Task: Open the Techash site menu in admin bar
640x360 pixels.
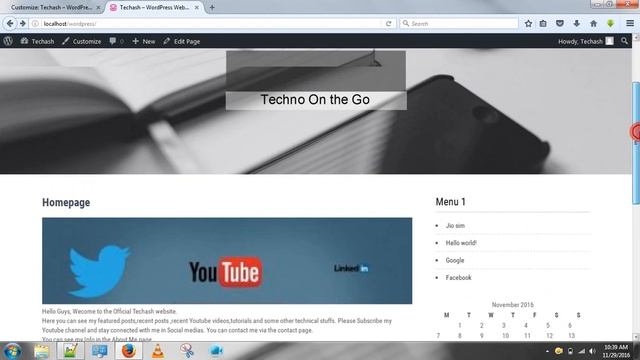Action: click(x=37, y=41)
